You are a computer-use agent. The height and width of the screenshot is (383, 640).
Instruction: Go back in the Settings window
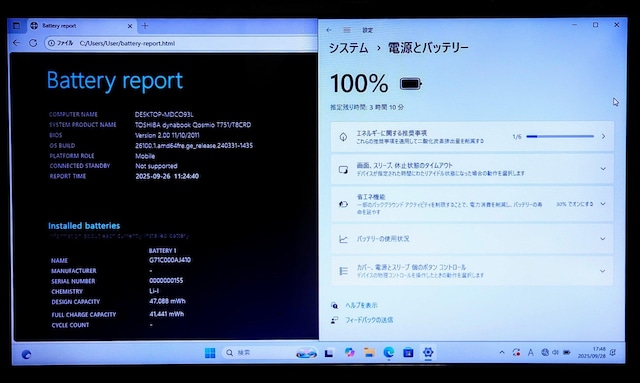point(329,30)
